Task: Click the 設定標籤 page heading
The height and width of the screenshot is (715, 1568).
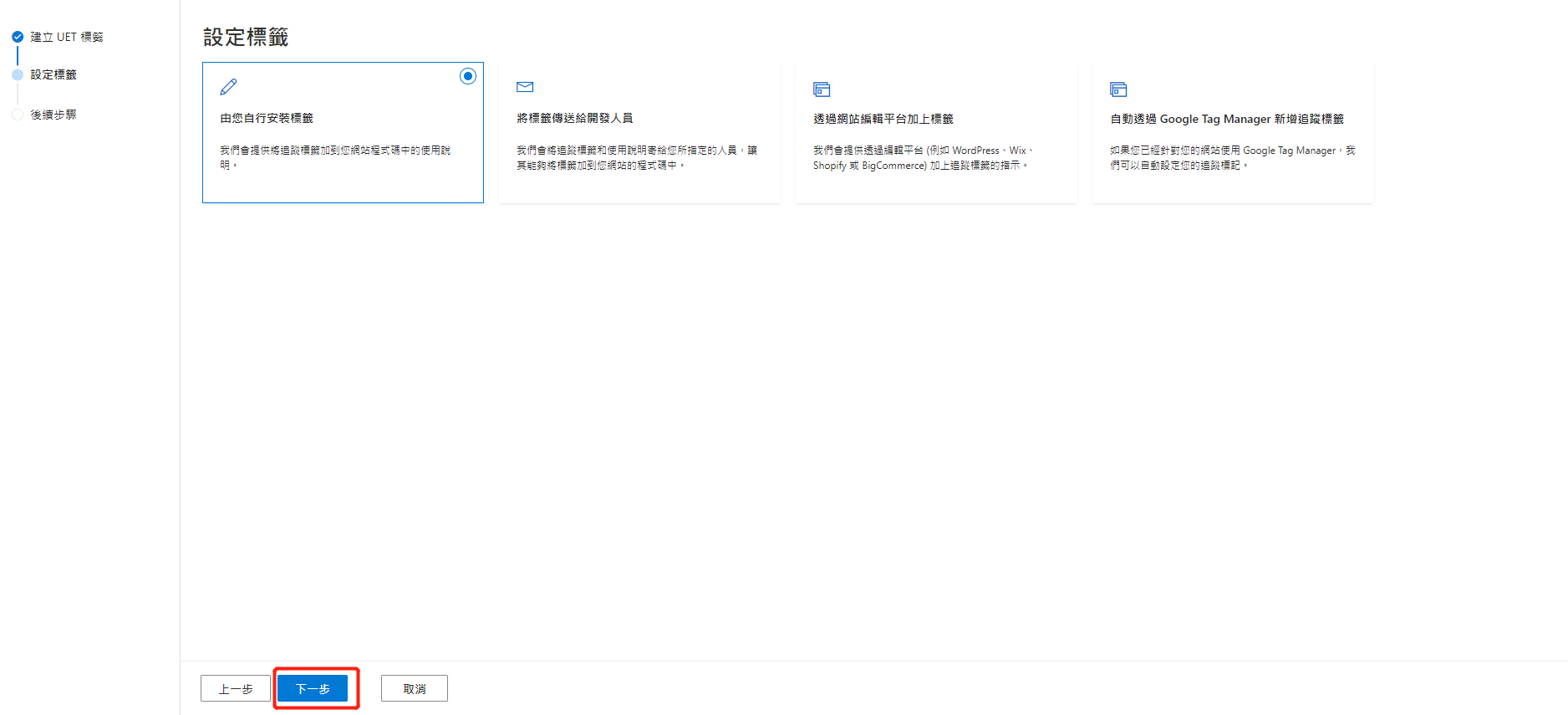Action: [246, 38]
